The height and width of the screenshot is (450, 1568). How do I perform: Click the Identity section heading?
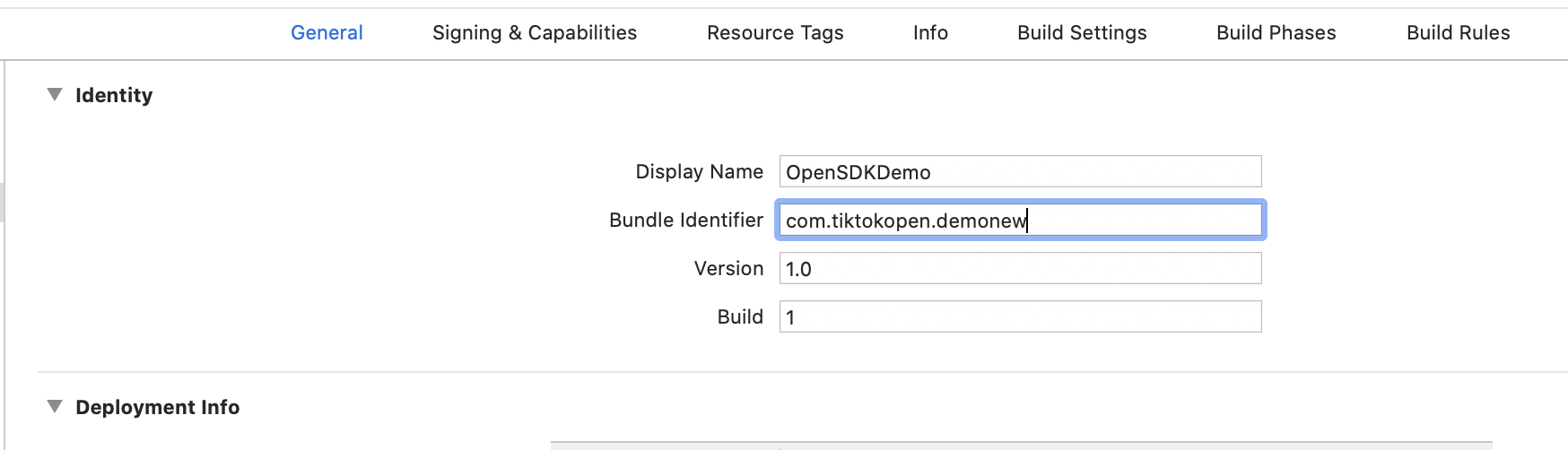point(114,96)
